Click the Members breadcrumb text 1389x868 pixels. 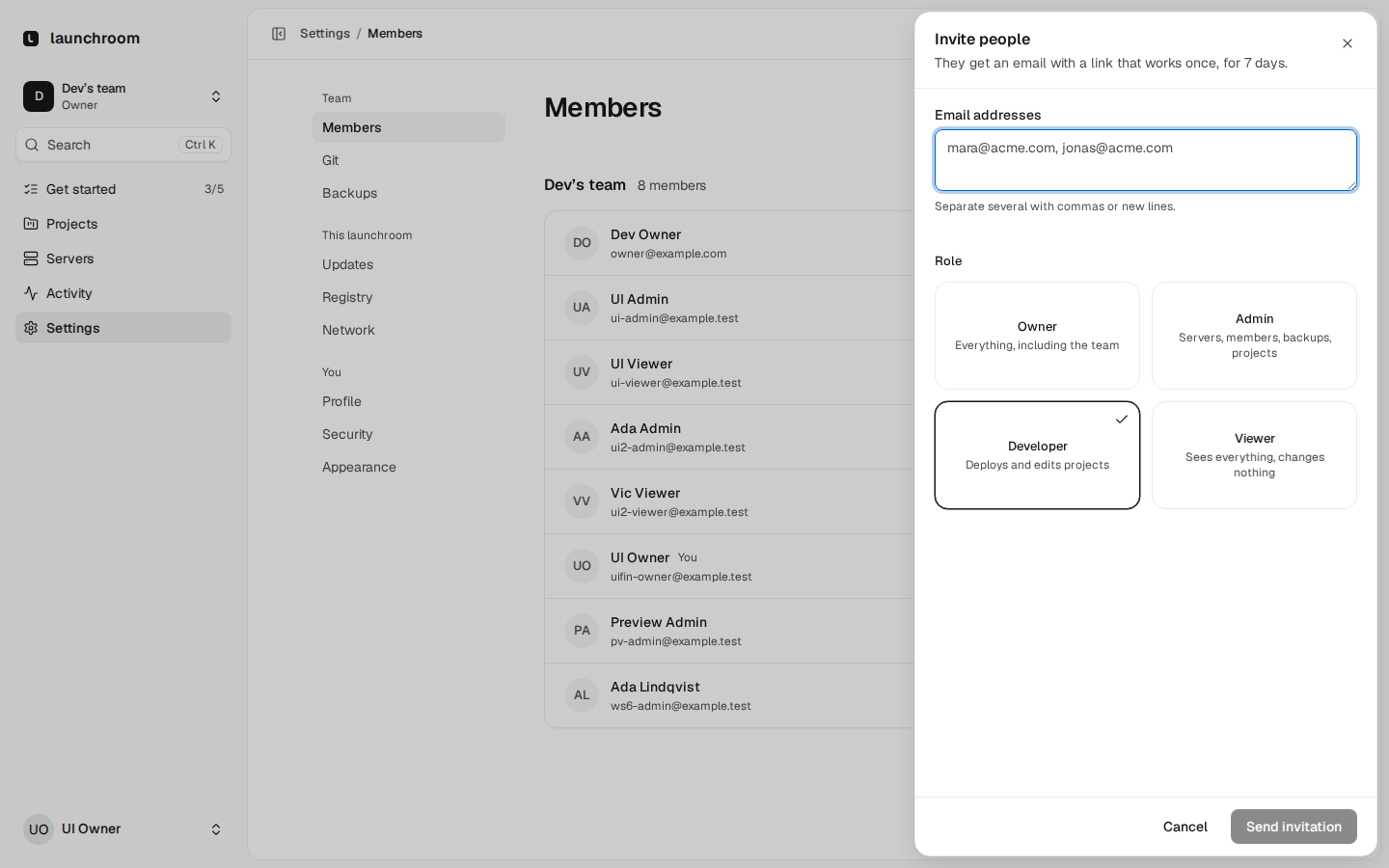coord(395,34)
